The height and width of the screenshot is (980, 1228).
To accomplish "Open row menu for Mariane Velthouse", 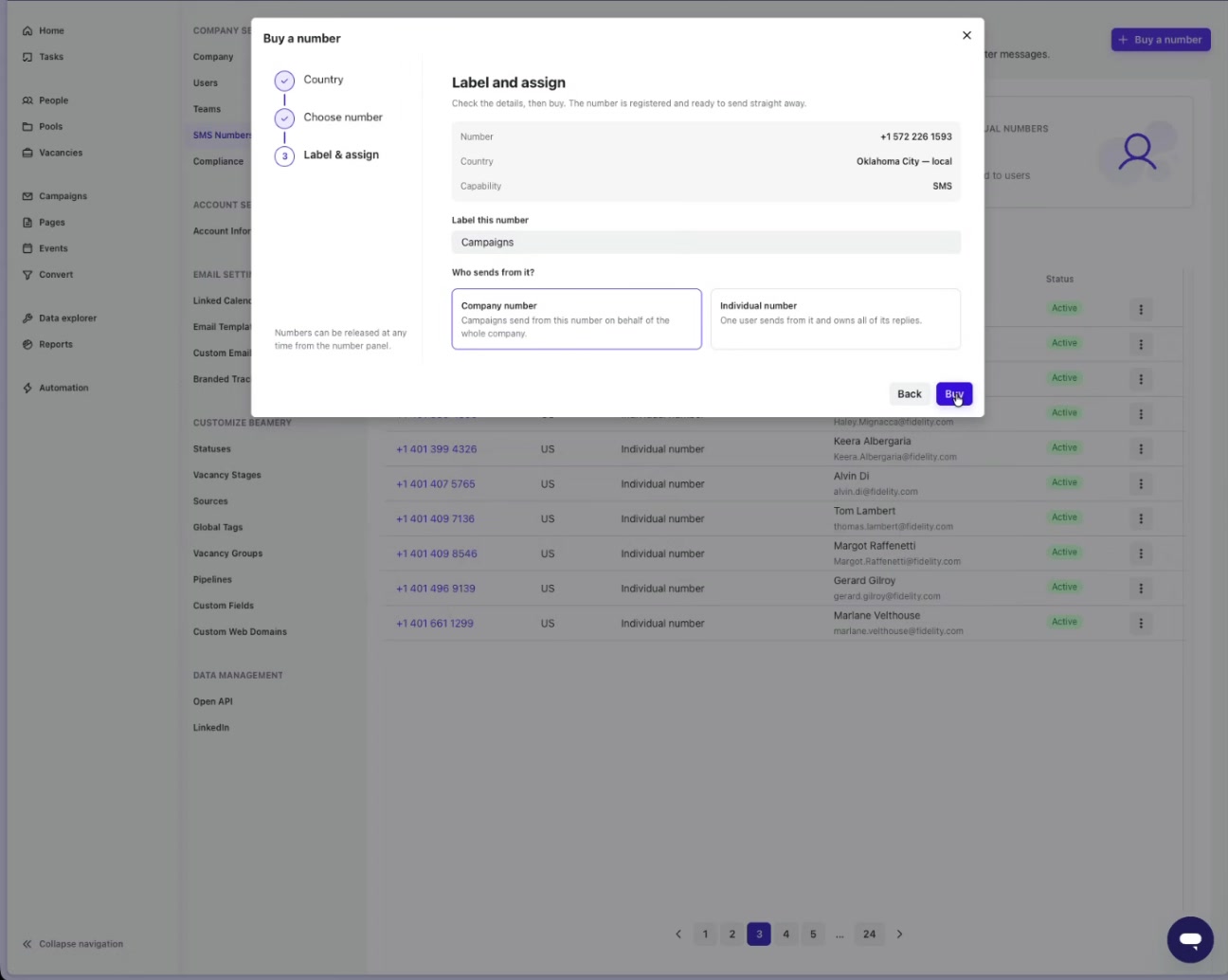I will click(1141, 624).
